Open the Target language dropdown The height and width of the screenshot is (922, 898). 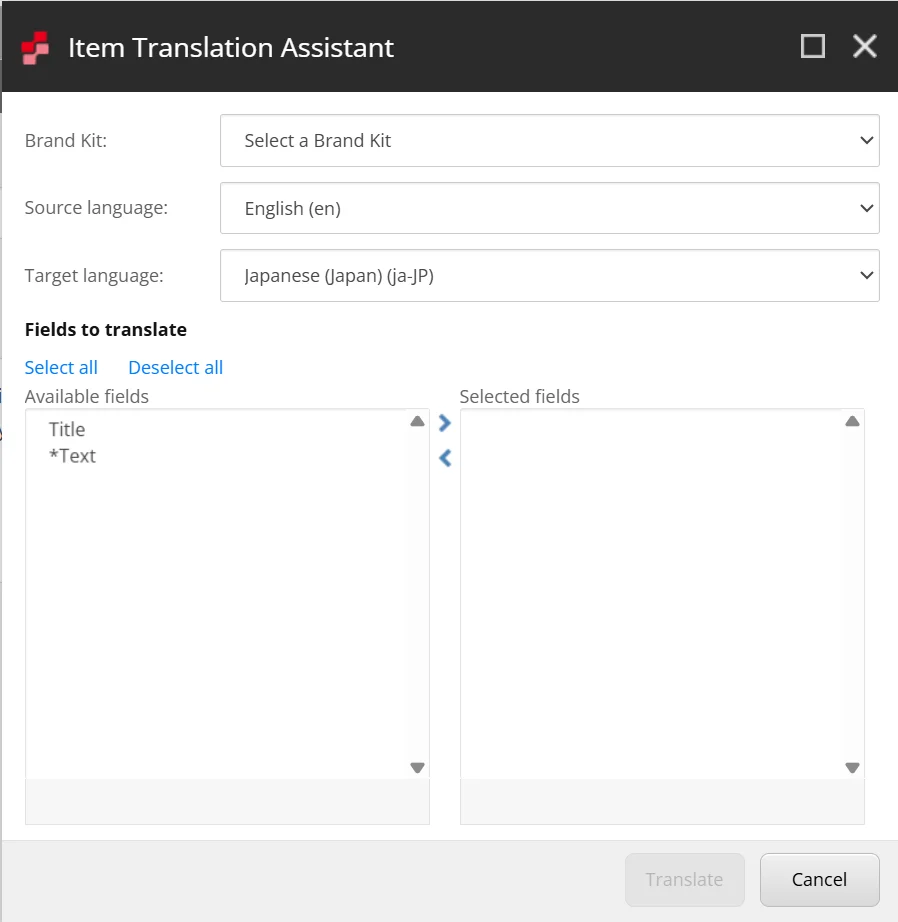pos(550,276)
